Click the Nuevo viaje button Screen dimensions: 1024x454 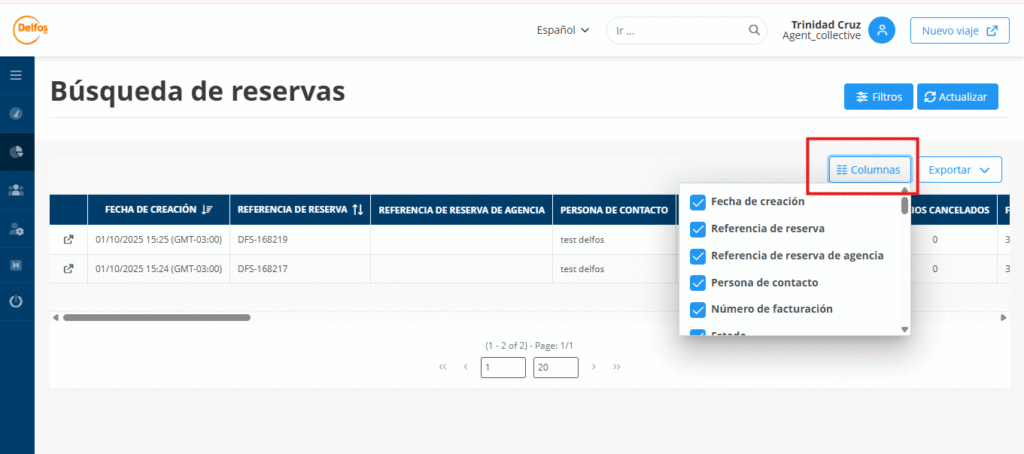(958, 30)
